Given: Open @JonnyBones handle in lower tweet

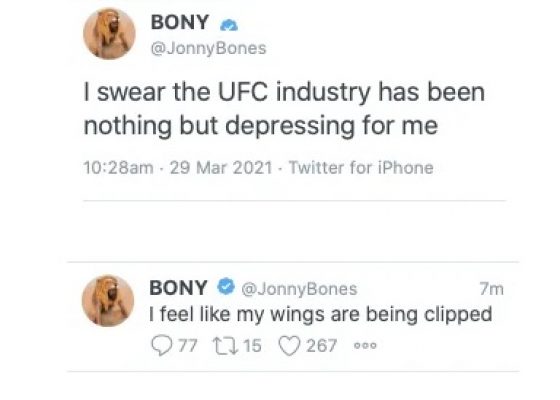Looking at the screenshot, I should tap(299, 289).
